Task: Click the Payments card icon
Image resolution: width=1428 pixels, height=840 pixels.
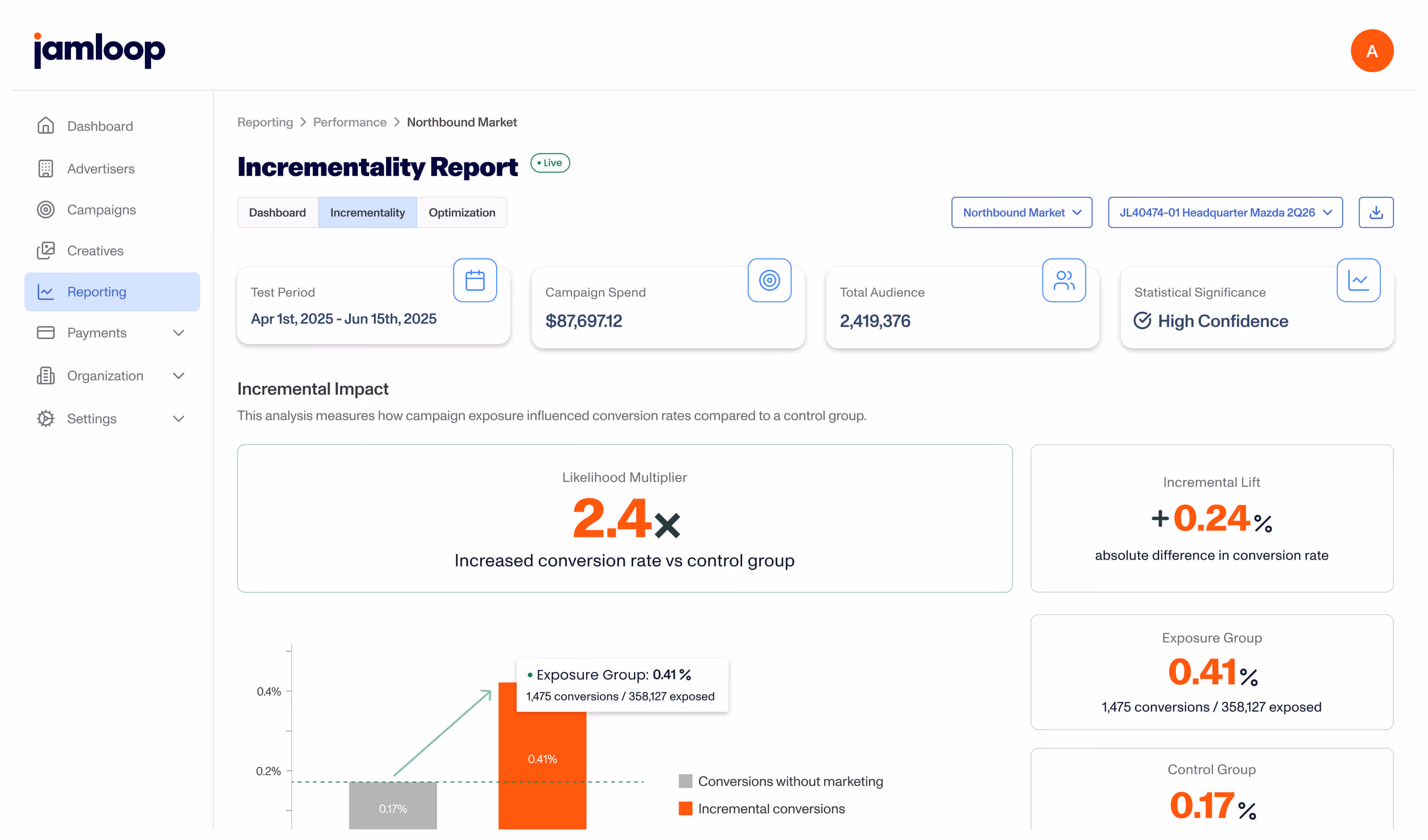Action: (x=46, y=332)
